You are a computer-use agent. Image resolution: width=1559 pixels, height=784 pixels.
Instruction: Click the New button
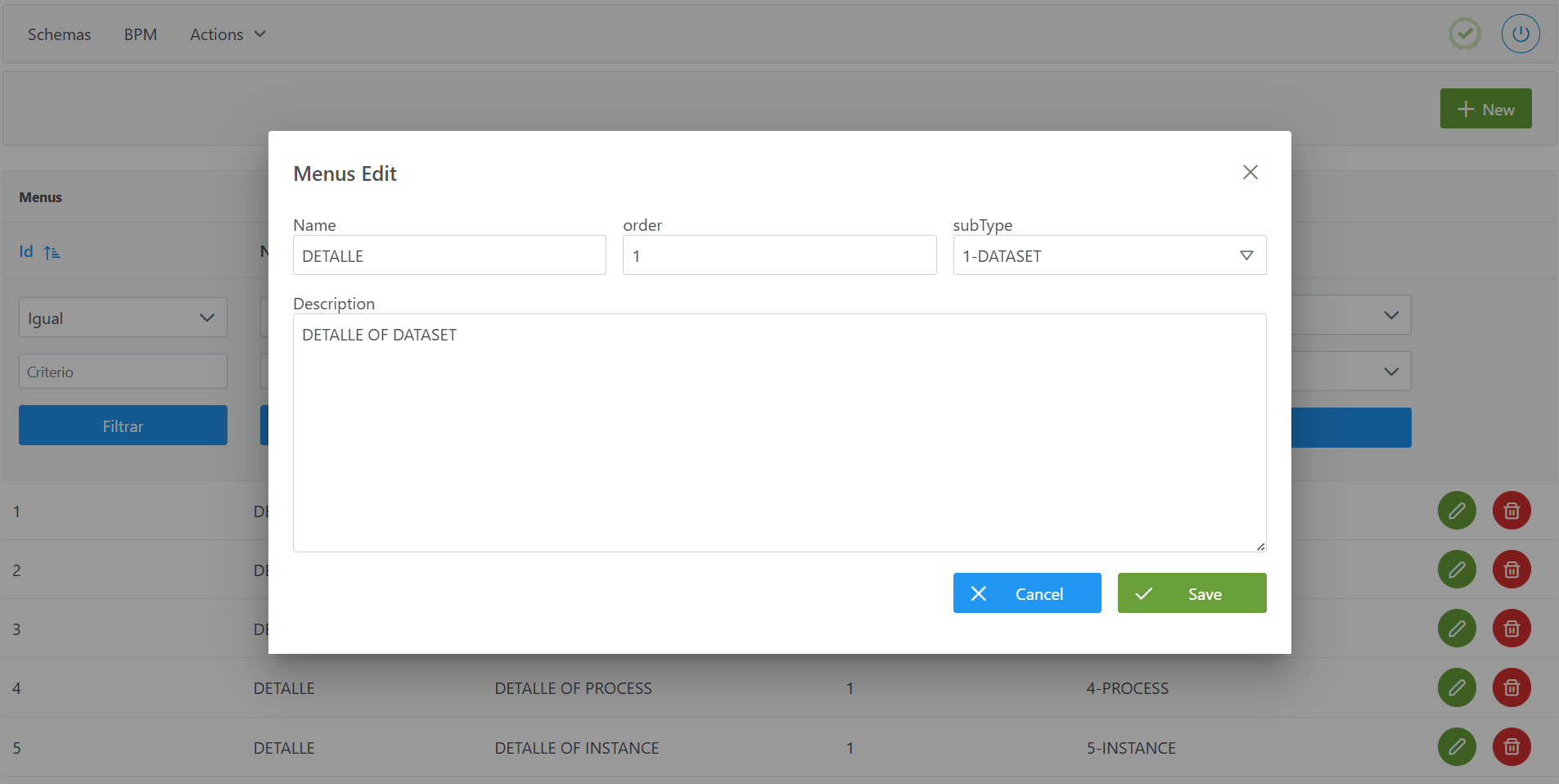pos(1485,109)
